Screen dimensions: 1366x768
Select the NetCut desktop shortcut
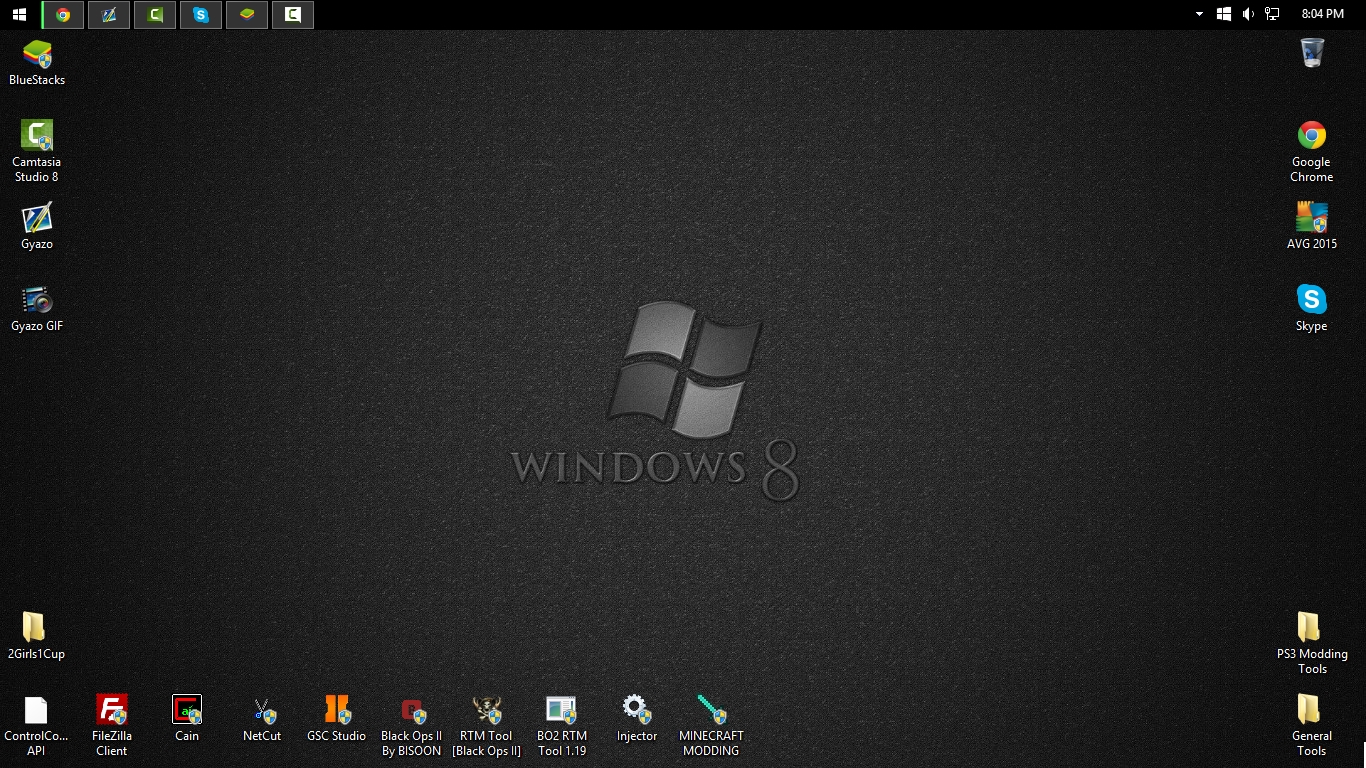tap(262, 718)
